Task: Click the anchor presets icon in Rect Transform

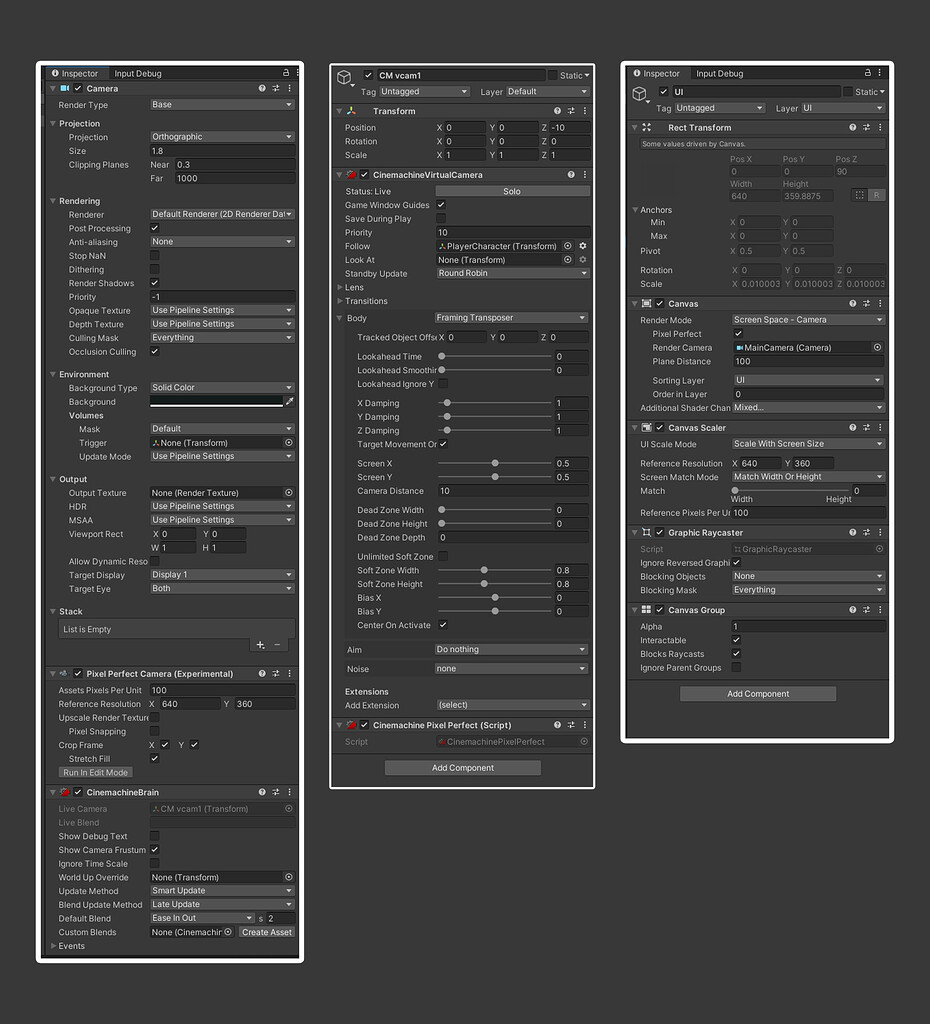Action: point(858,194)
